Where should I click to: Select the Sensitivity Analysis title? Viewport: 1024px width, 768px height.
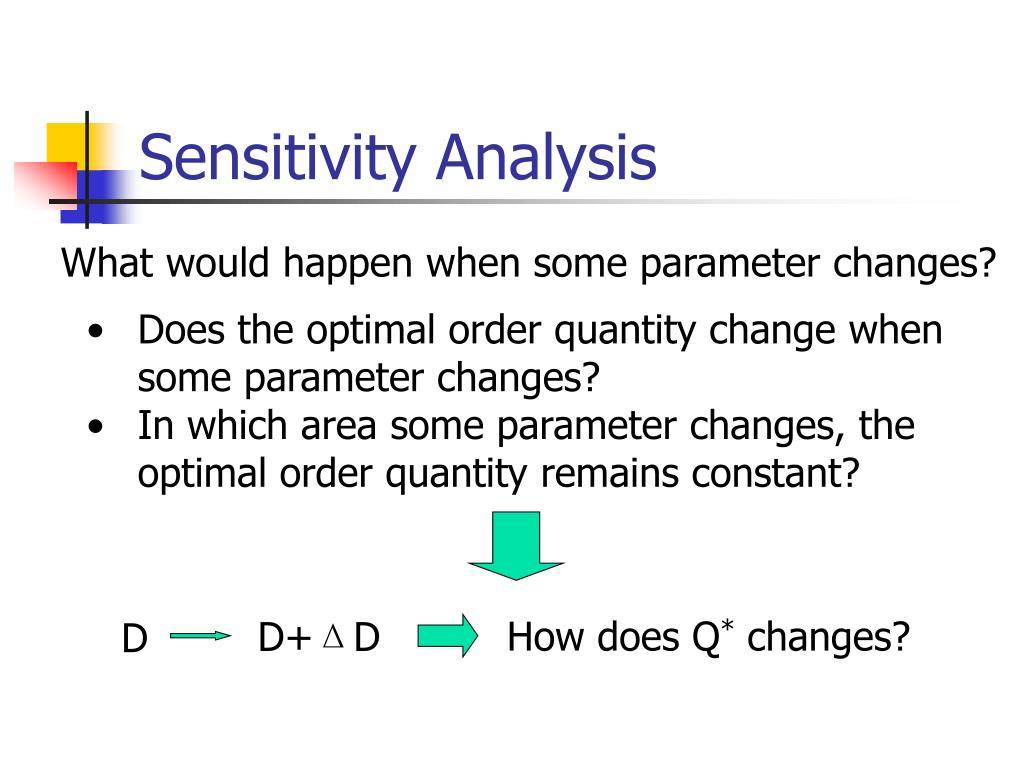coord(398,157)
